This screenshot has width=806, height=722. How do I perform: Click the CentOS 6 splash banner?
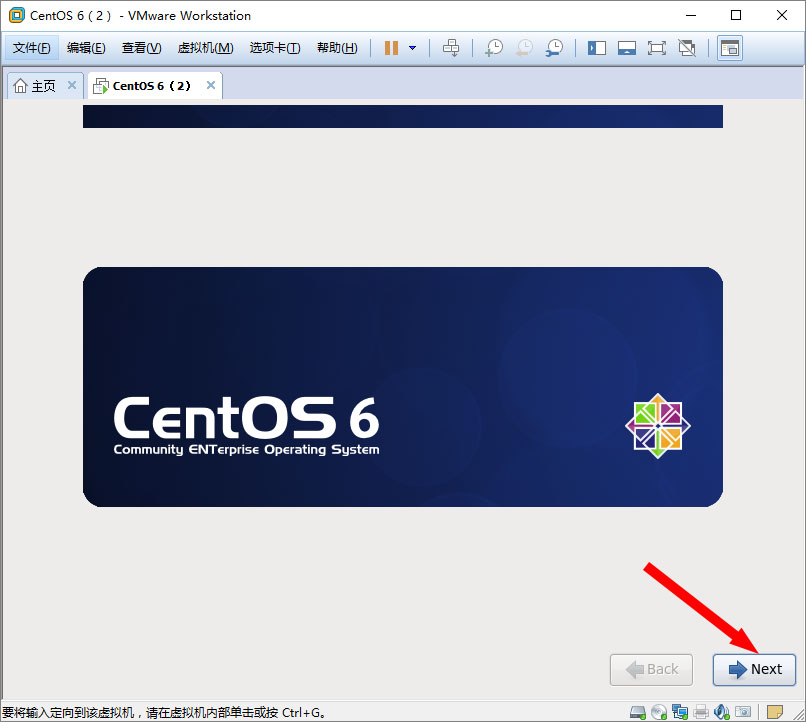click(x=402, y=387)
